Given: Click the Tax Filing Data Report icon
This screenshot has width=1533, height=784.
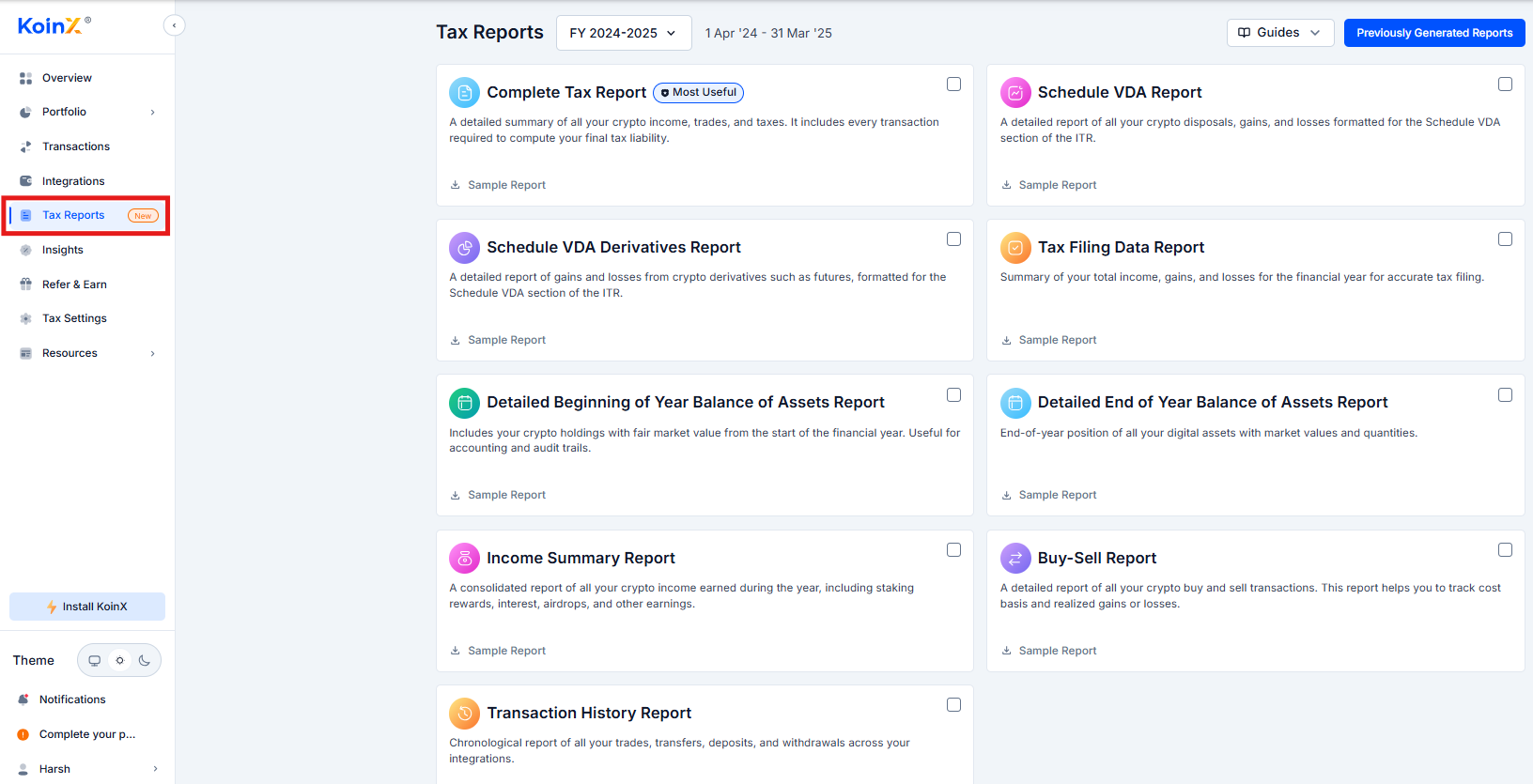Looking at the screenshot, I should (1015, 248).
